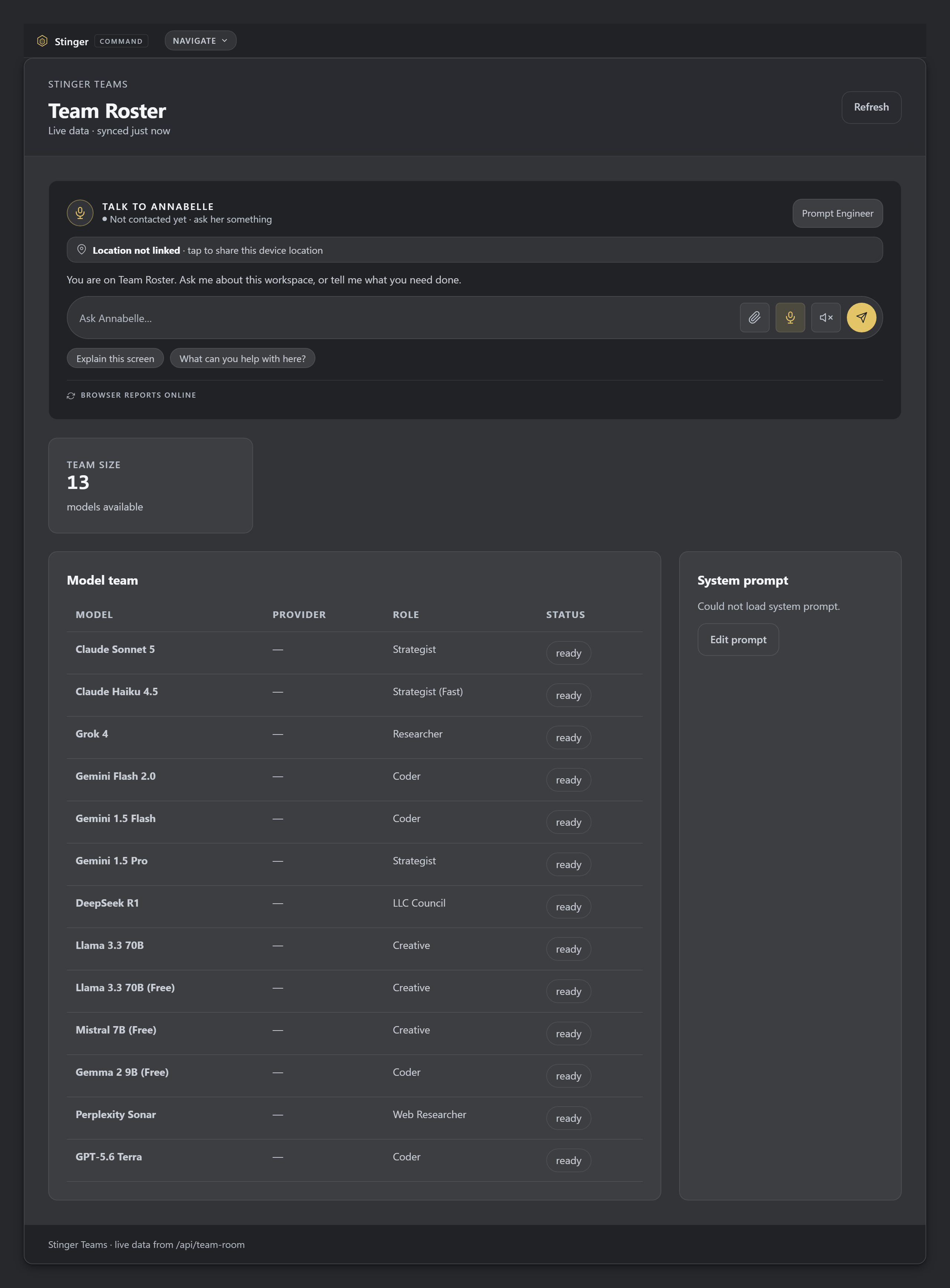This screenshot has width=950, height=1288.
Task: Click the ready badge for GPT-5.6 Terra
Action: [x=568, y=1160]
